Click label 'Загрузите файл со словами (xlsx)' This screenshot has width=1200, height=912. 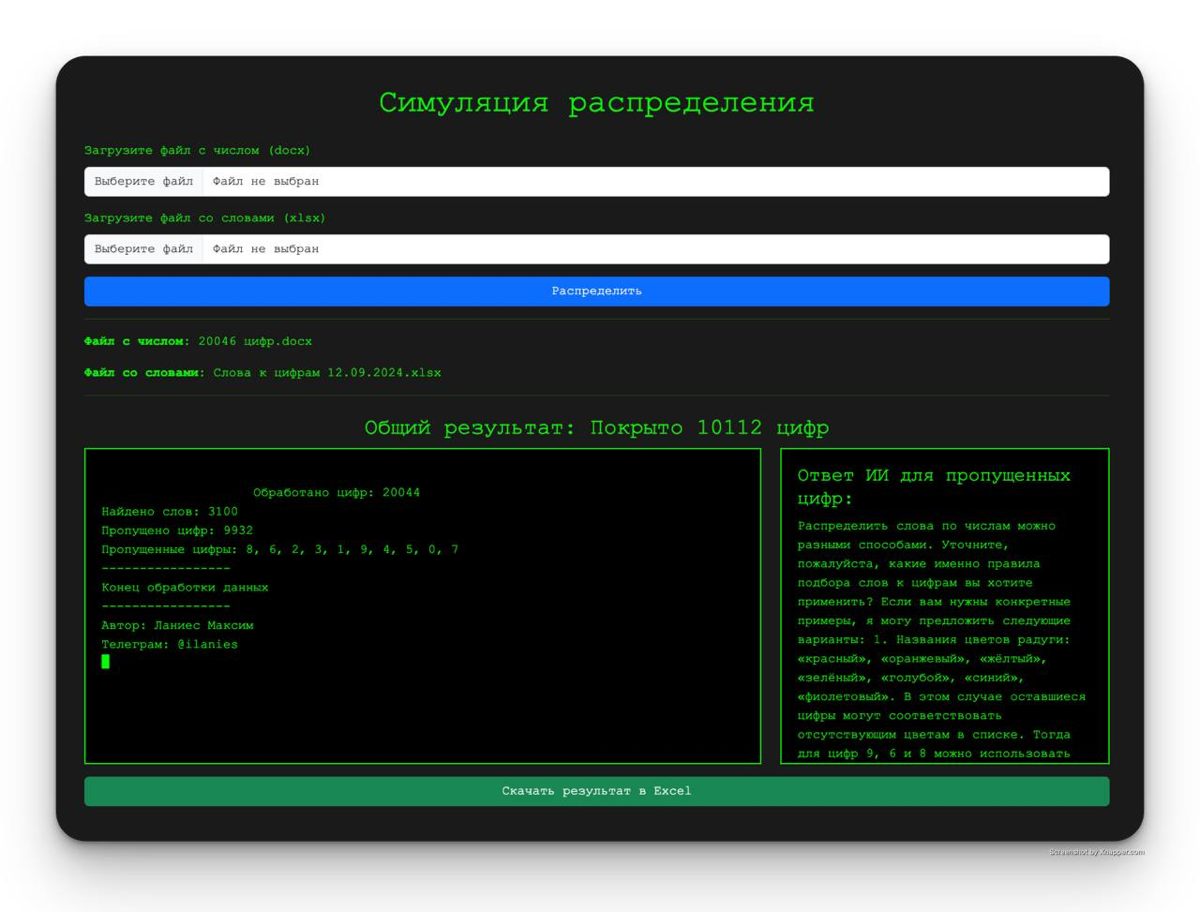(205, 218)
